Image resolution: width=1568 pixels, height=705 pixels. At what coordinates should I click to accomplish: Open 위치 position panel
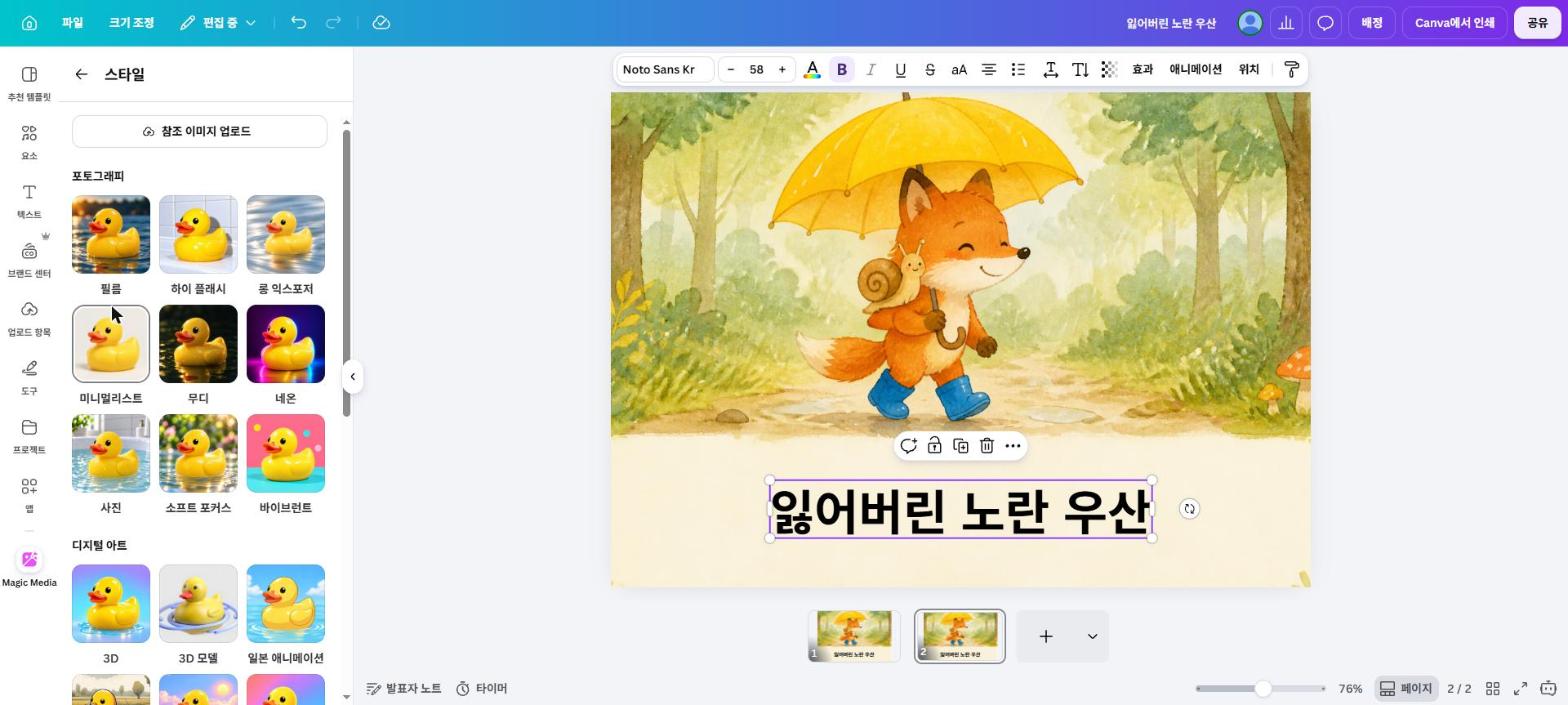point(1248,69)
